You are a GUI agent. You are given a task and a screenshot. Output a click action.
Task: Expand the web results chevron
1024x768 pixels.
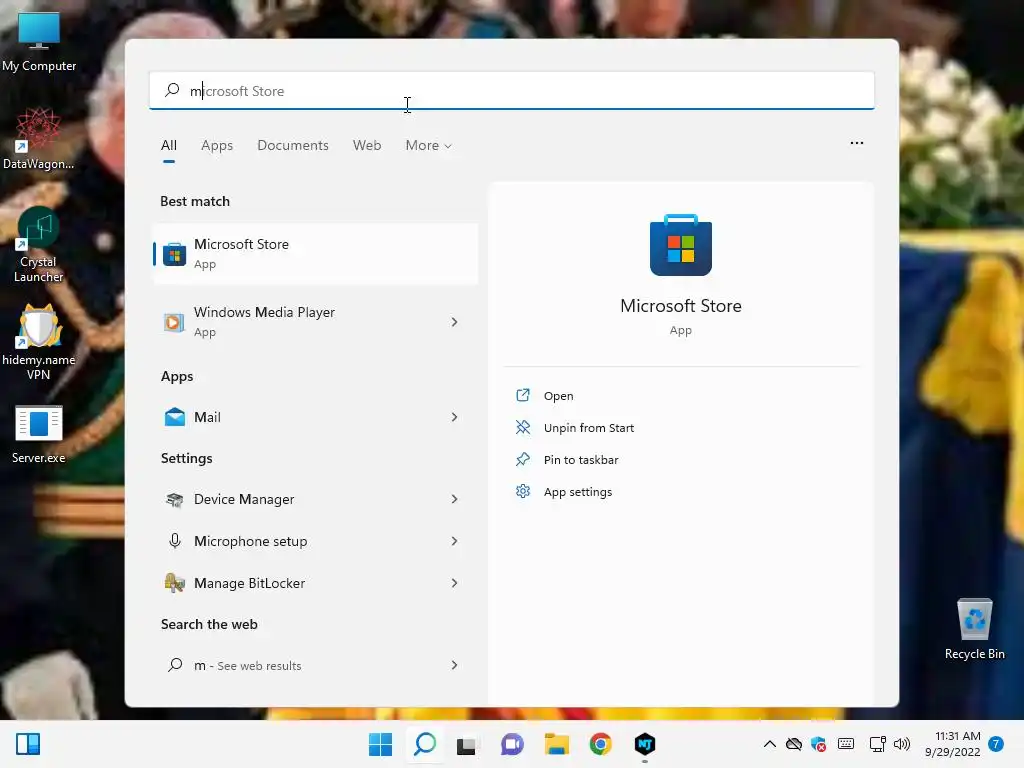coord(455,665)
